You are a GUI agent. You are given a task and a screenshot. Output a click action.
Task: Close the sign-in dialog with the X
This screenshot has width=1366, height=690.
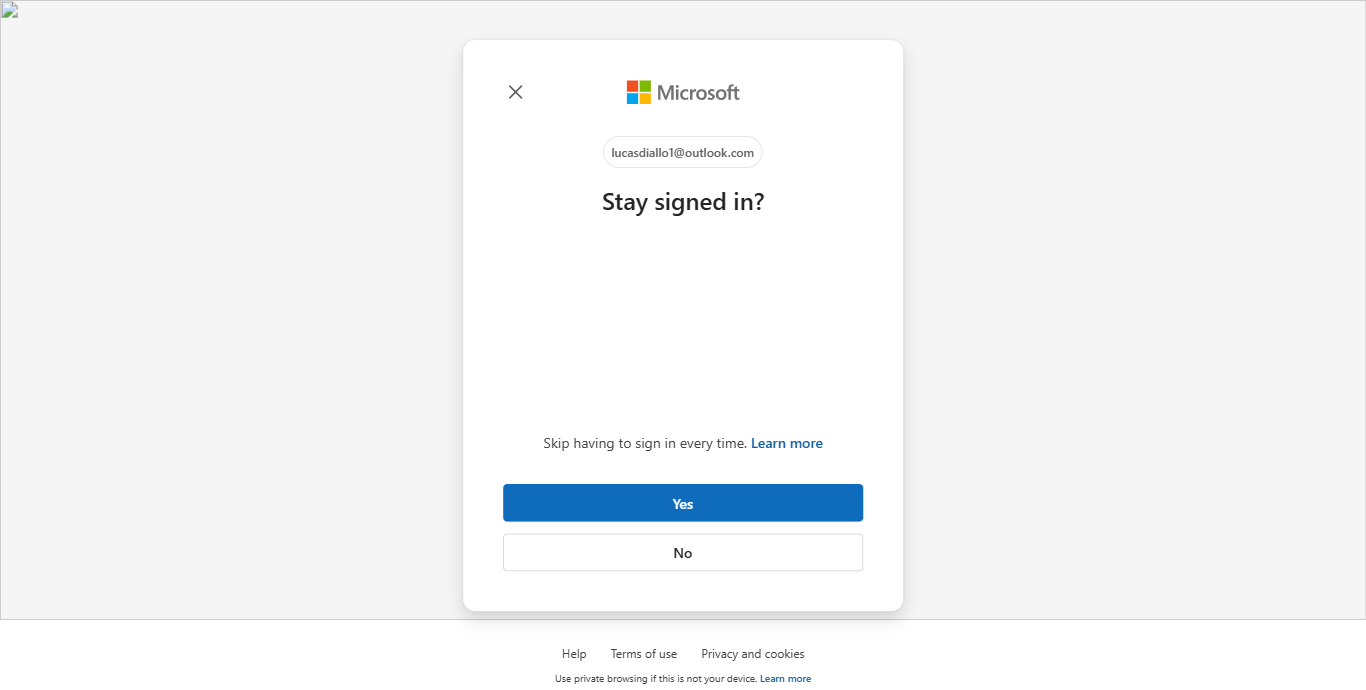[x=515, y=92]
